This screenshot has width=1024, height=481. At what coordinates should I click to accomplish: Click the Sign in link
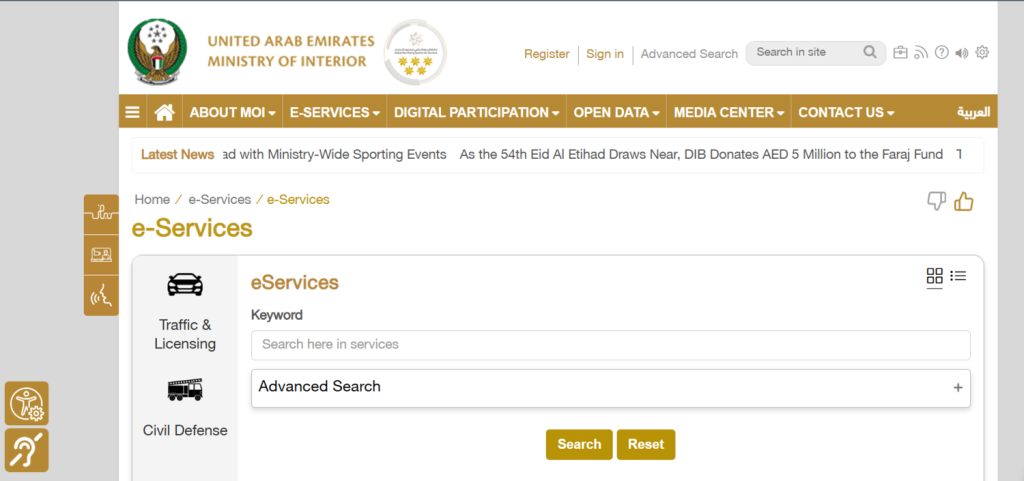click(605, 54)
